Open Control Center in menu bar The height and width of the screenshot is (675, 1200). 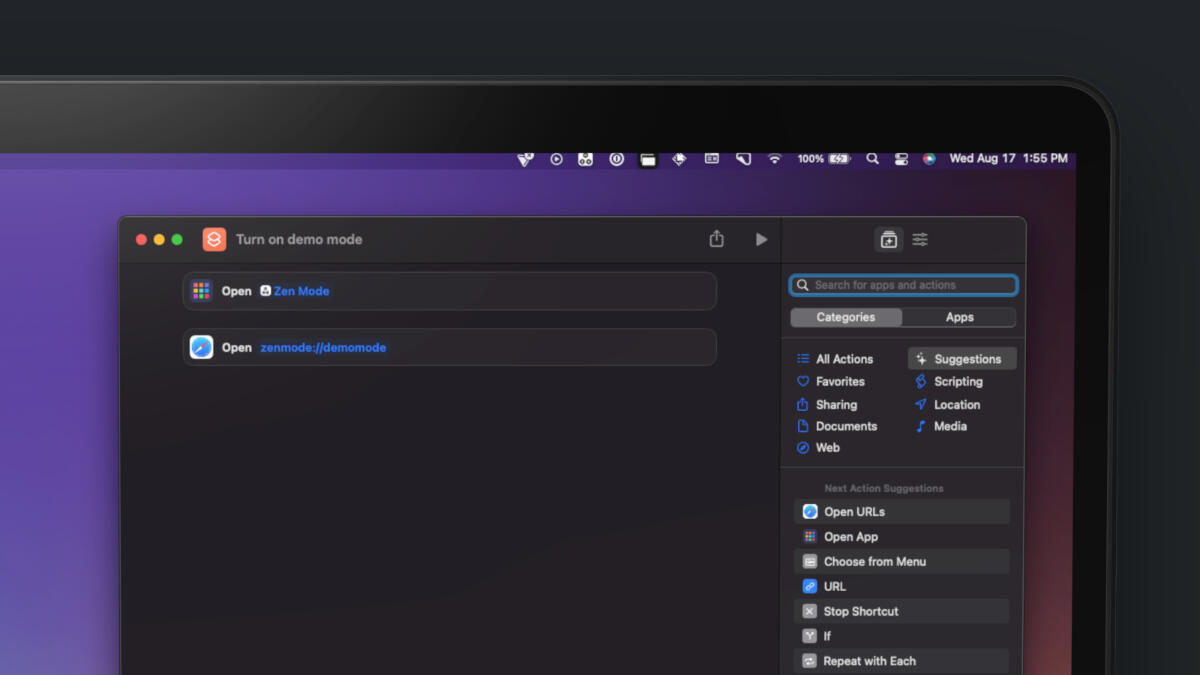point(901,159)
